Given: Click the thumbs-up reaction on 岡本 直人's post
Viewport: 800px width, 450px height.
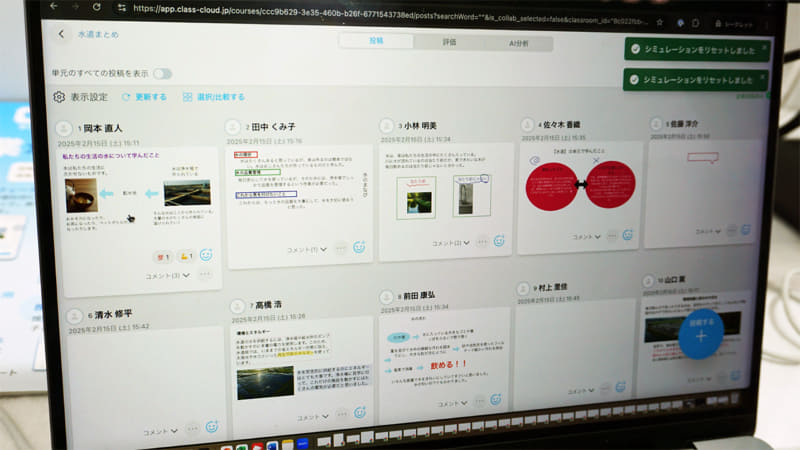Looking at the screenshot, I should pyautogui.click(x=186, y=256).
